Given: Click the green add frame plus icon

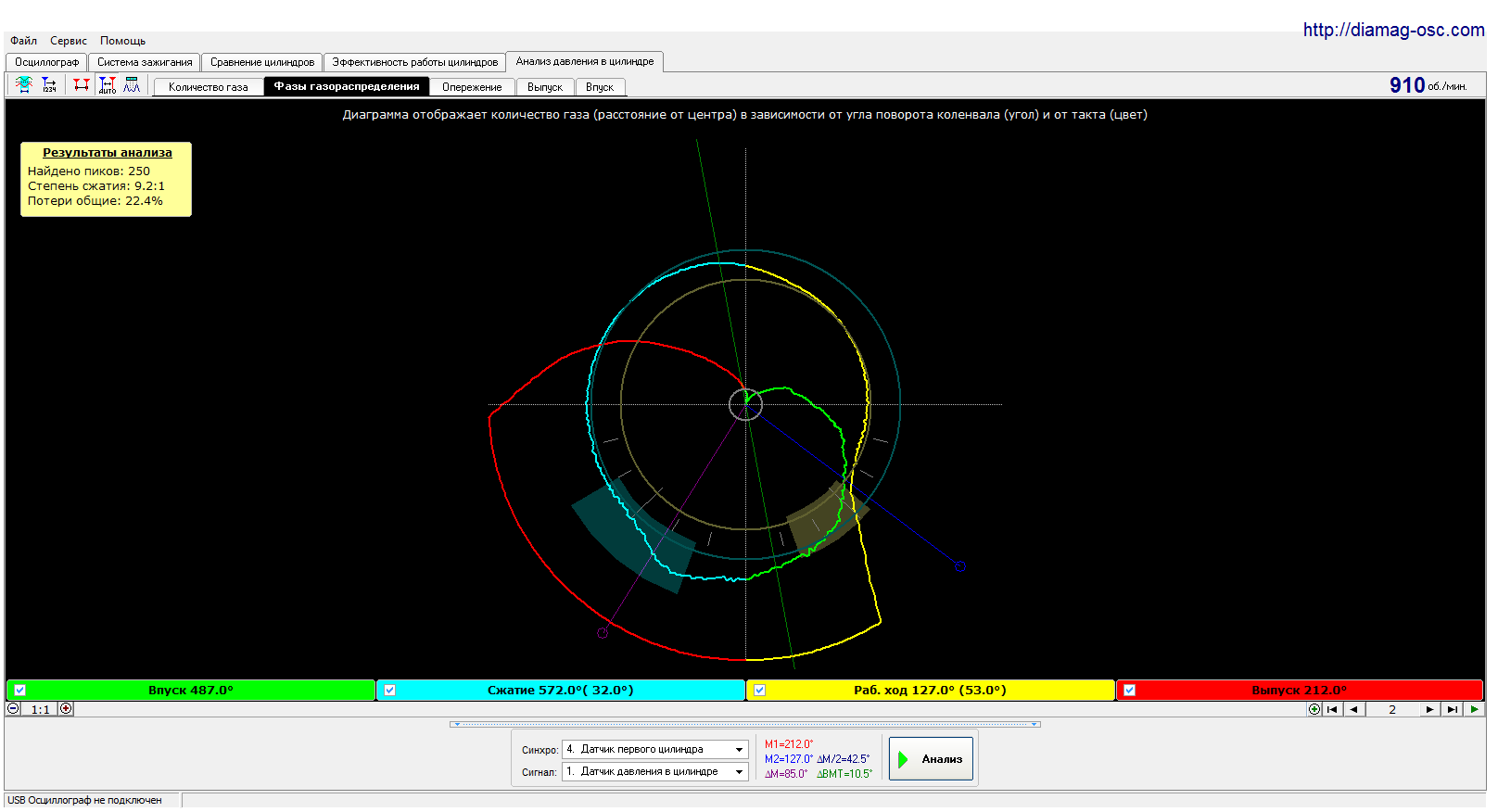Looking at the screenshot, I should [x=1314, y=710].
